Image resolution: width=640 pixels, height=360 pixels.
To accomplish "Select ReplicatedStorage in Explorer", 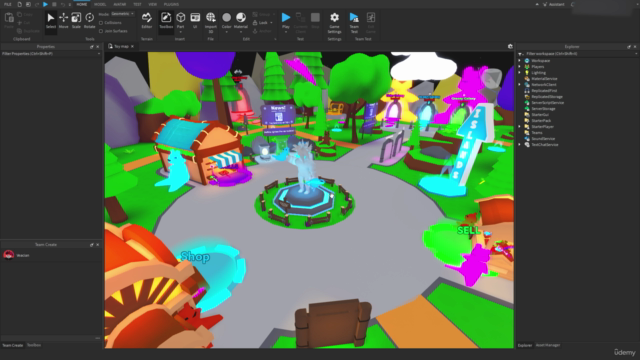I will click(x=547, y=97).
